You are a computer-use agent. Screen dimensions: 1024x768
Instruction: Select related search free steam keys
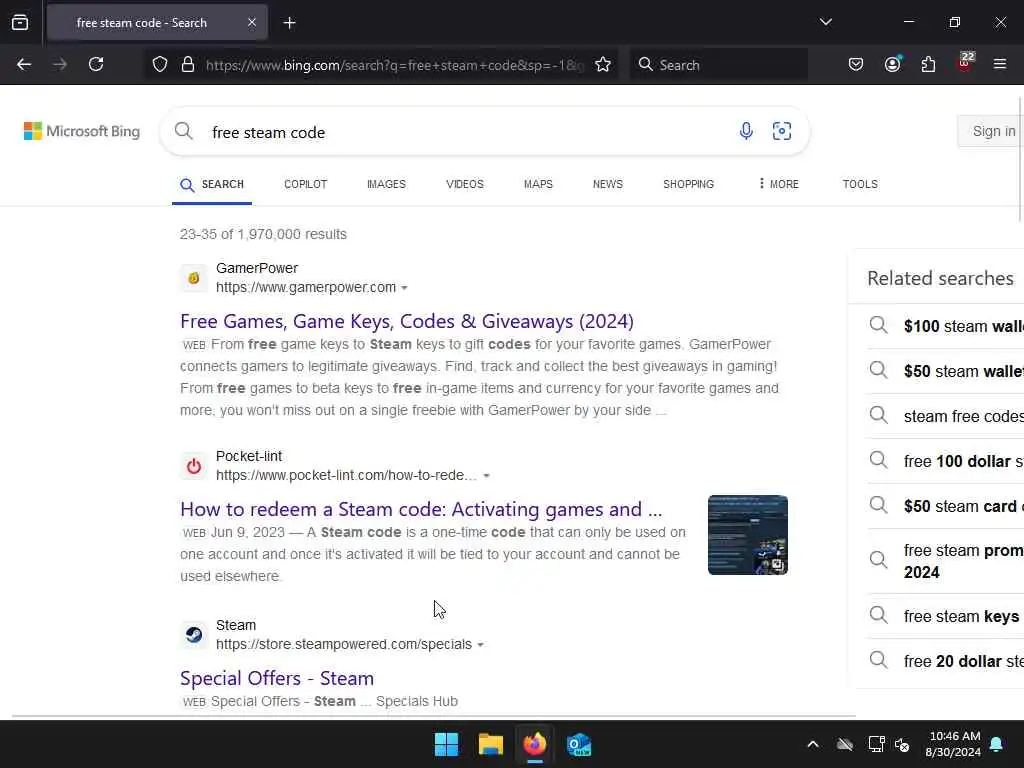[946, 616]
